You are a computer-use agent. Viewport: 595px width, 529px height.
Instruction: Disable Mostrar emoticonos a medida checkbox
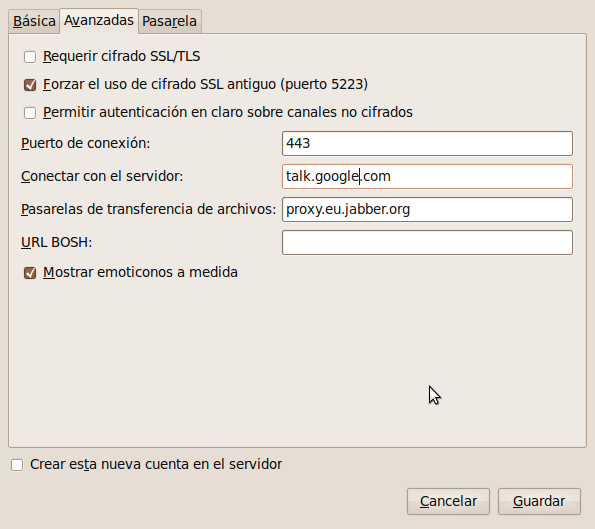coord(30,272)
